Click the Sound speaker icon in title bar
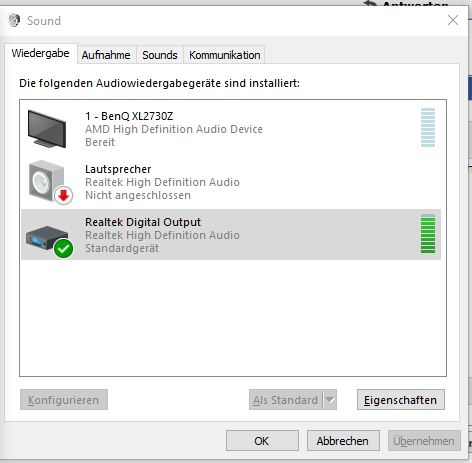The width and height of the screenshot is (472, 463). coord(14,20)
